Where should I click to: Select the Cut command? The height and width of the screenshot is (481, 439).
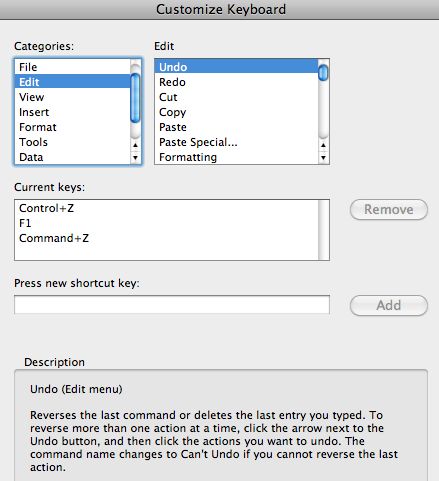coord(236,97)
